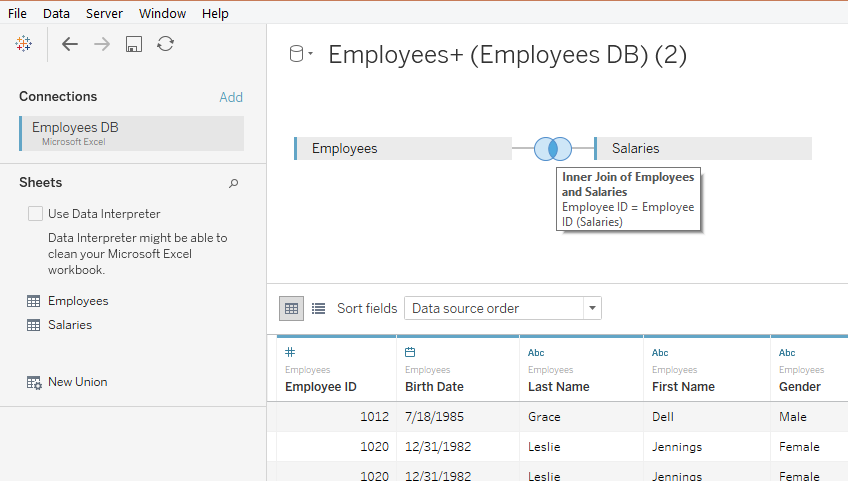Select the Employees table in the join canvas

pos(403,148)
